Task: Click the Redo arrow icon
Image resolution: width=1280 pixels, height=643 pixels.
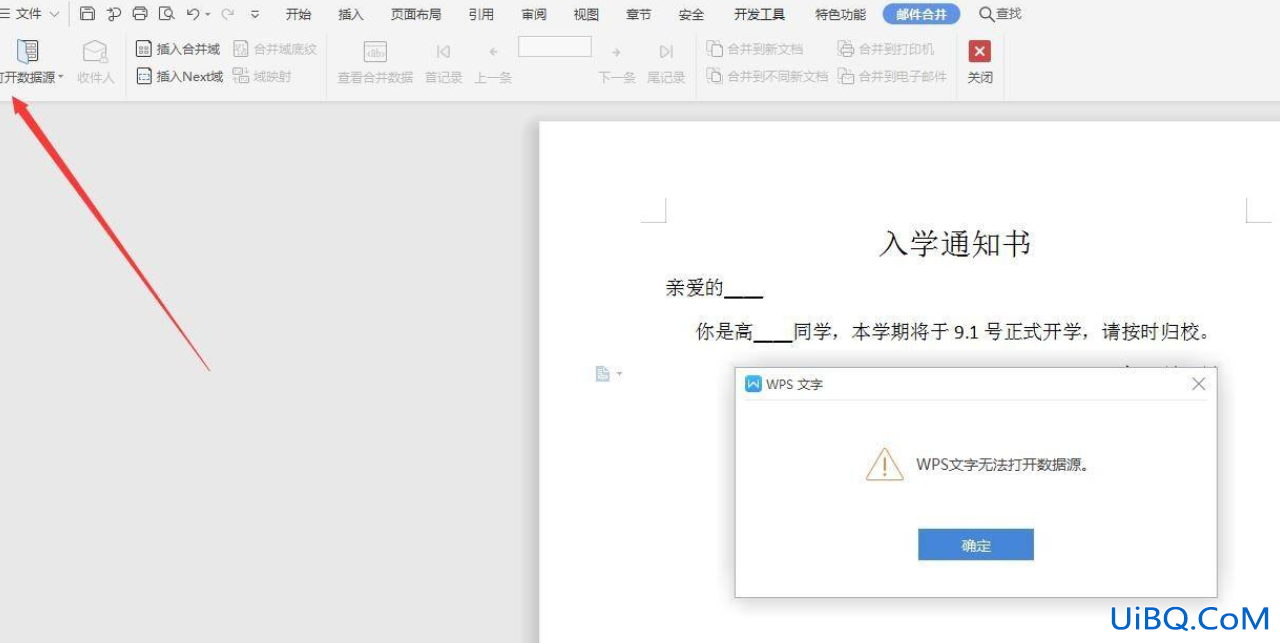Action: click(227, 14)
